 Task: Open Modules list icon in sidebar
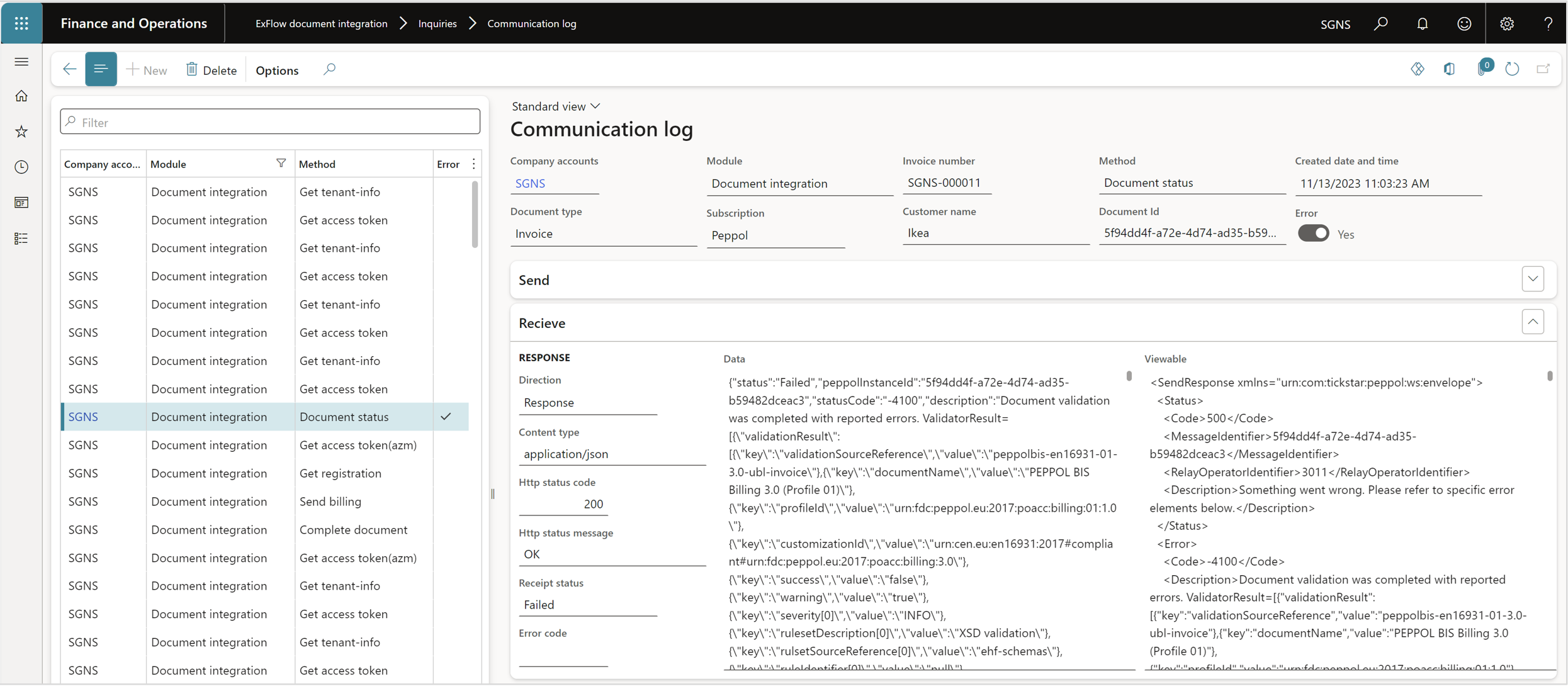click(21, 239)
